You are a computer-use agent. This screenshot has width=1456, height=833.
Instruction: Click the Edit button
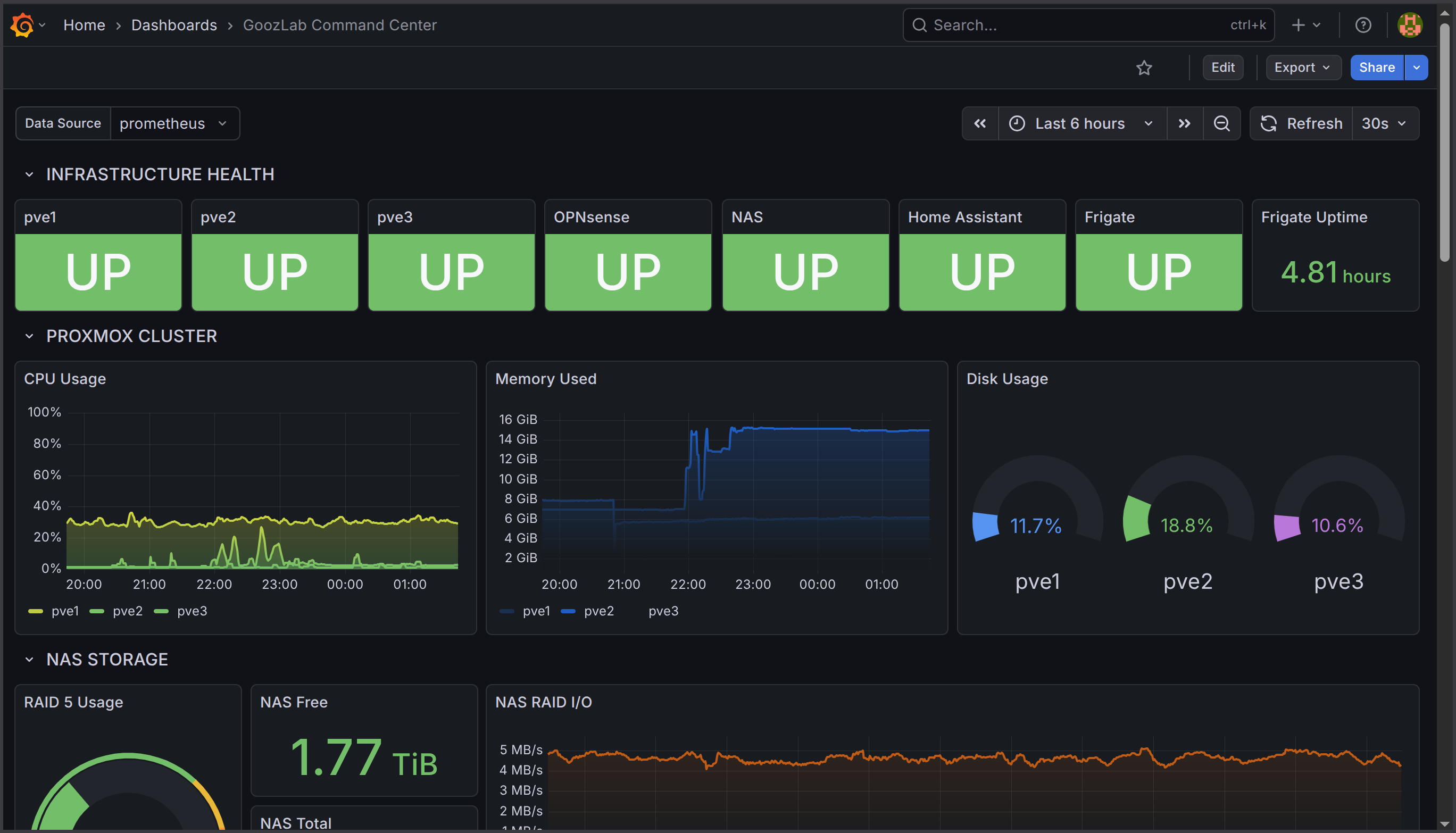[x=1222, y=68]
